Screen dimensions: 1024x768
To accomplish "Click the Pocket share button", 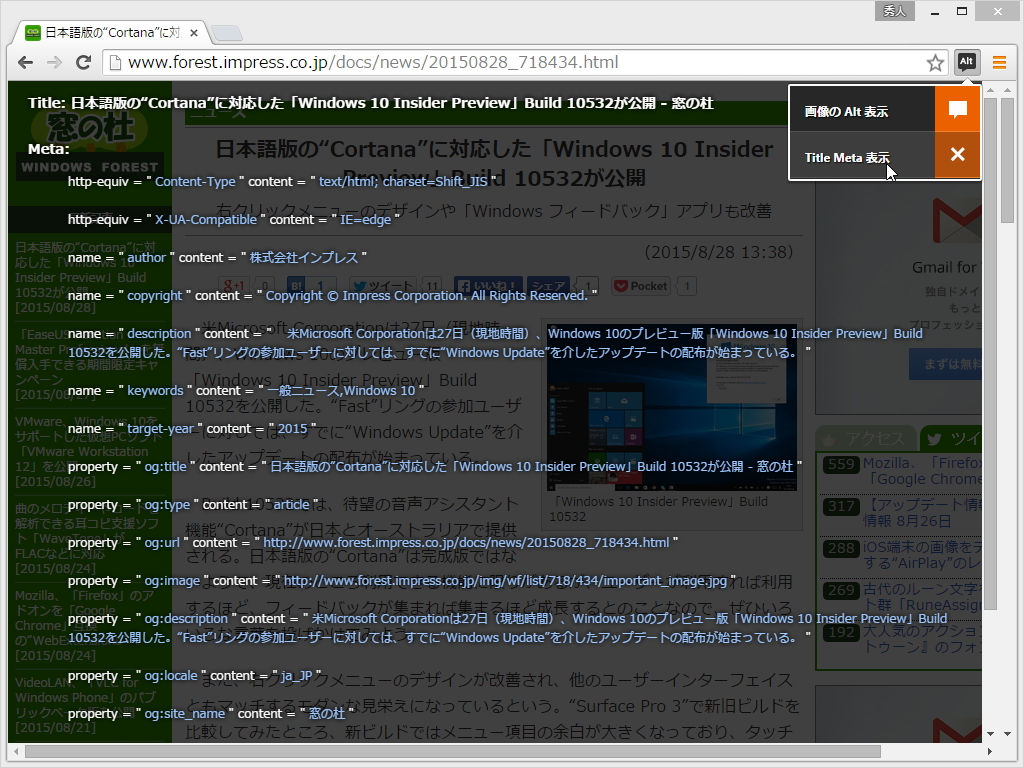I will click(641, 286).
